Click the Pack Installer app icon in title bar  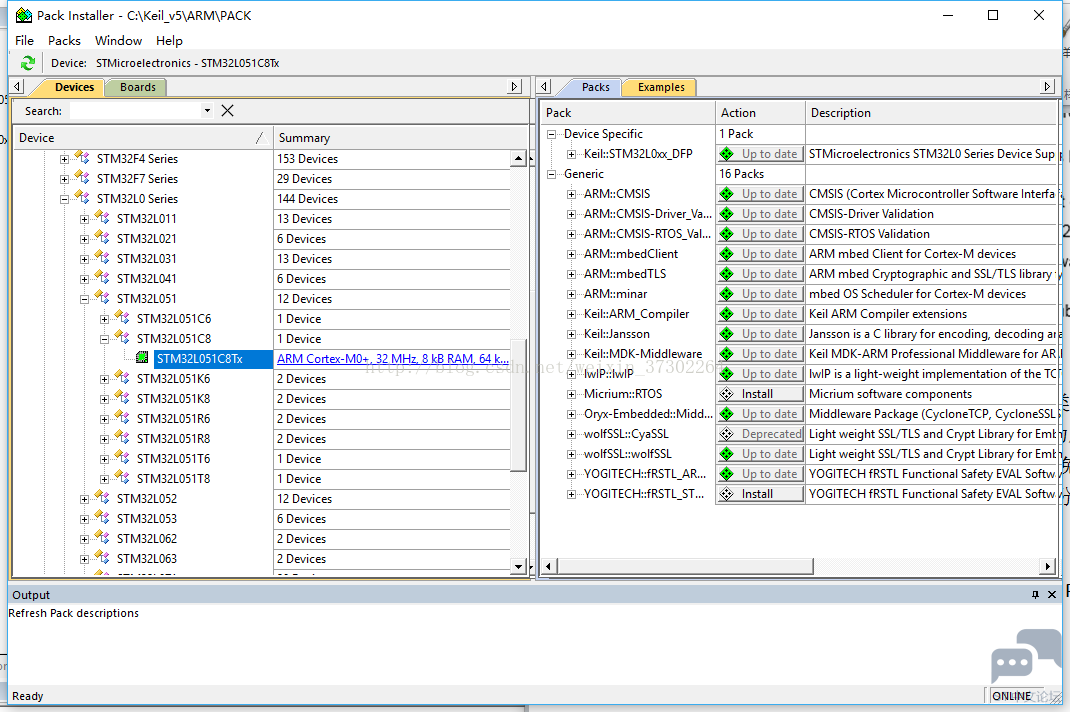pos(24,15)
